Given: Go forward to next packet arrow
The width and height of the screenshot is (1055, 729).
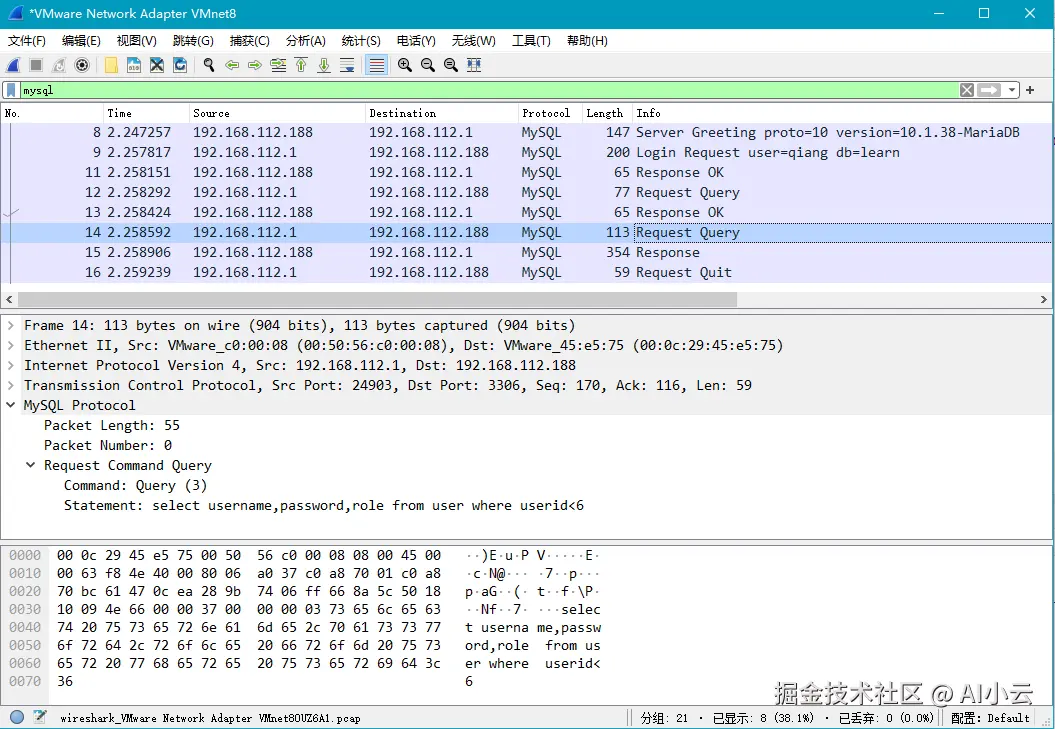Looking at the screenshot, I should (255, 65).
